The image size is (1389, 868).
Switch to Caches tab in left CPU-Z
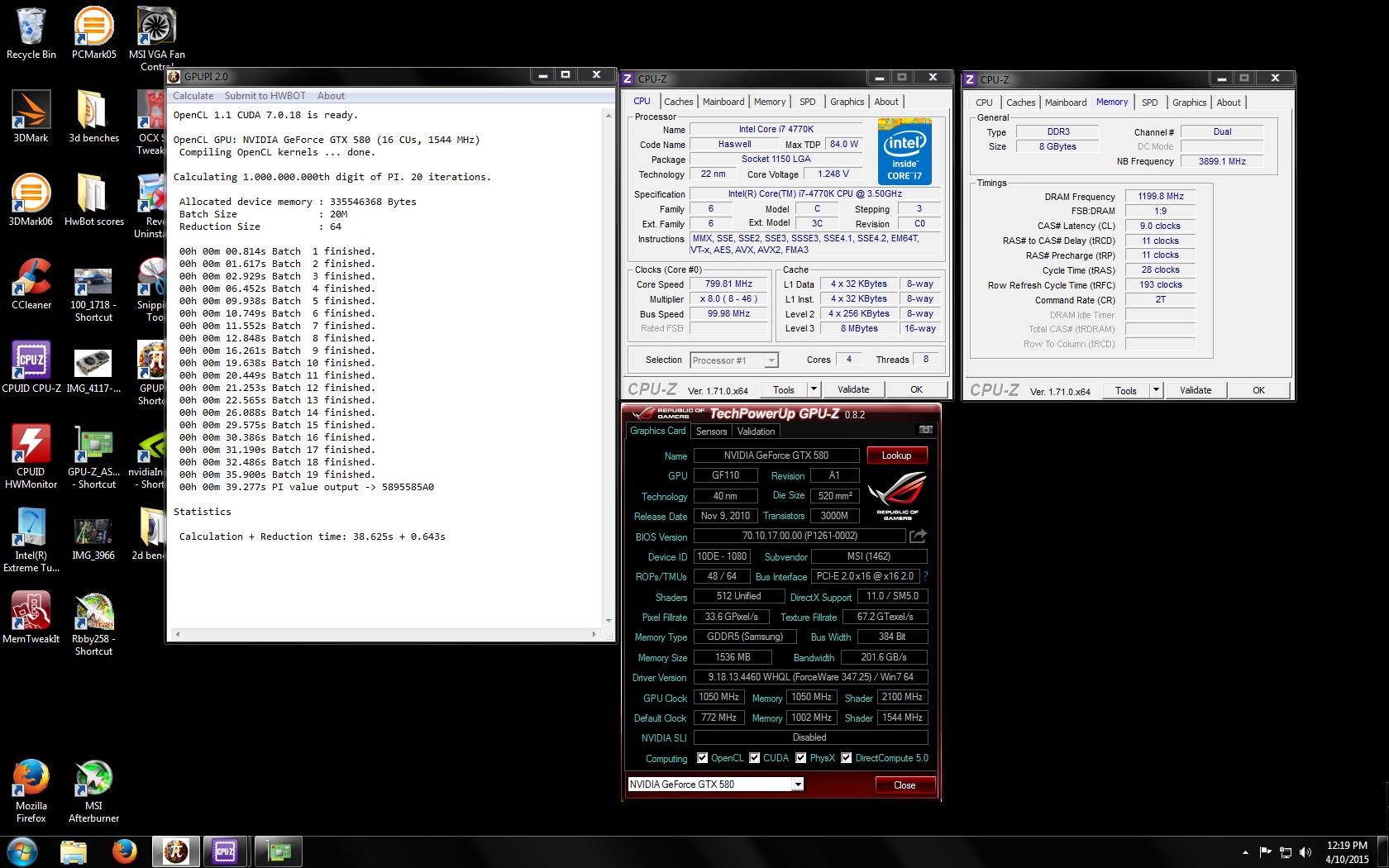tap(679, 102)
